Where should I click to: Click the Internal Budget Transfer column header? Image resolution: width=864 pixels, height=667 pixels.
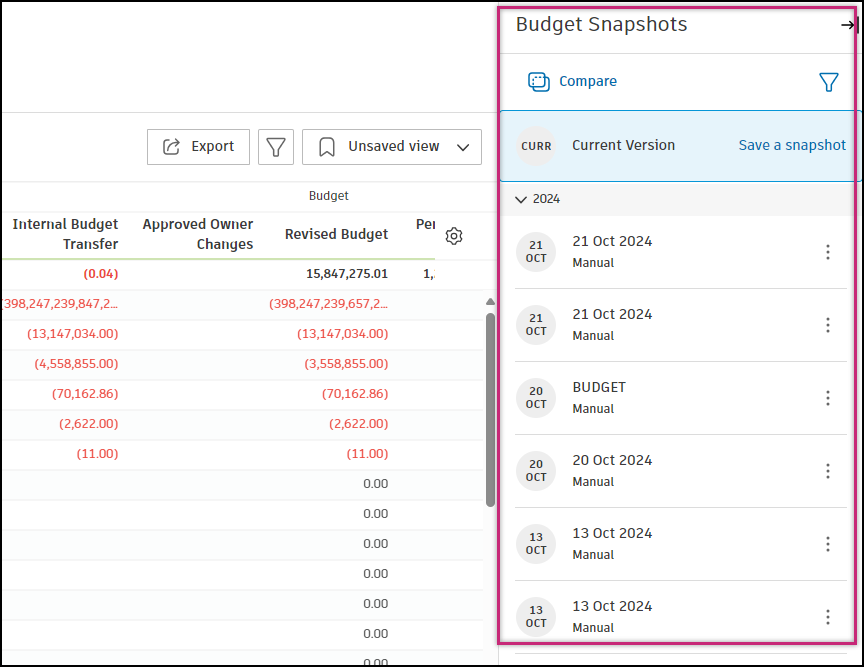tap(65, 234)
